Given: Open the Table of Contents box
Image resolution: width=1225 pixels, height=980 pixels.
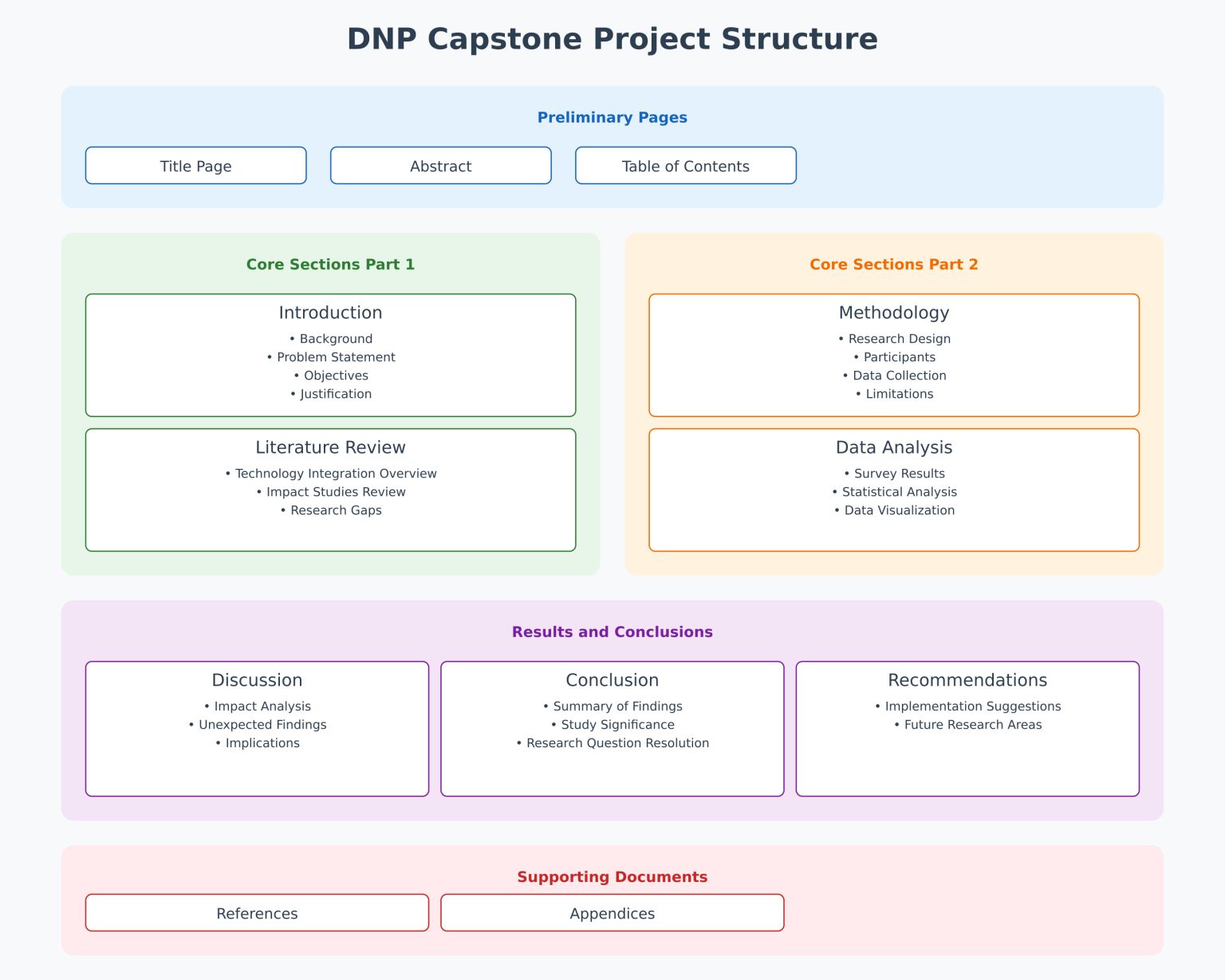Looking at the screenshot, I should [685, 166].
